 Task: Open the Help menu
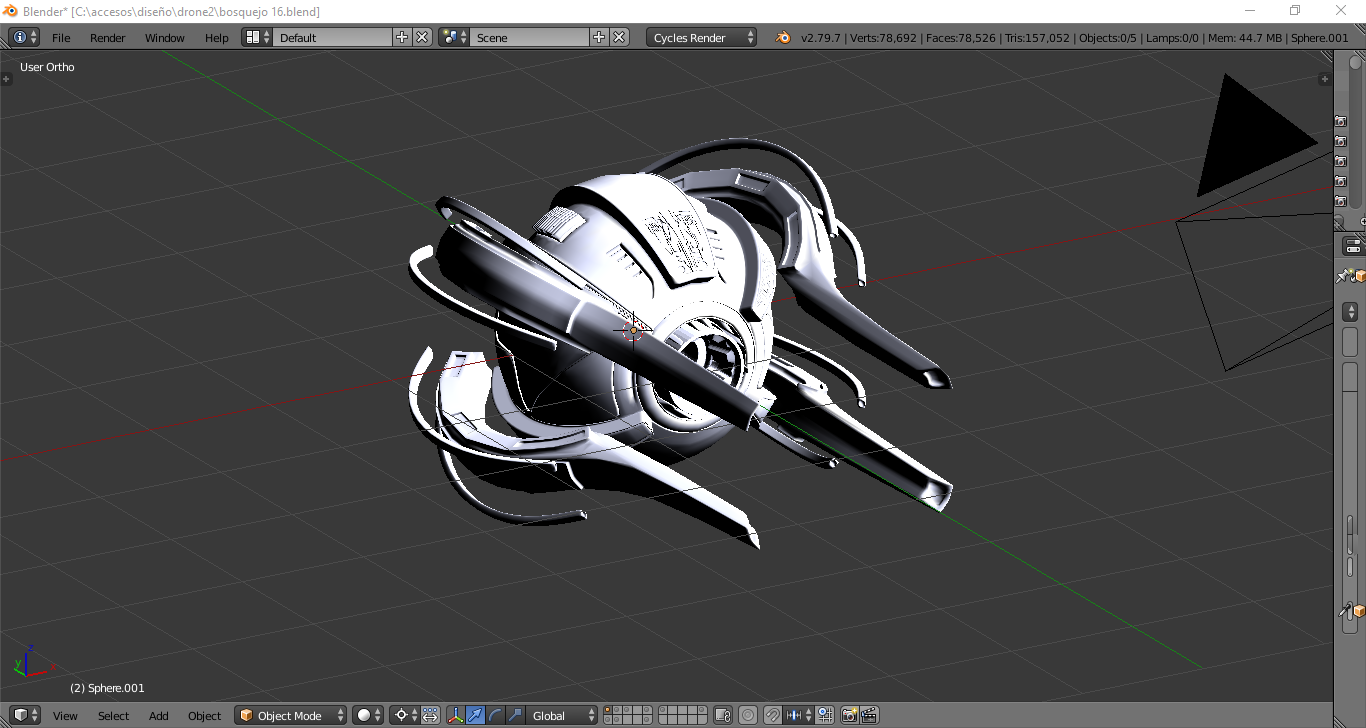(x=217, y=38)
